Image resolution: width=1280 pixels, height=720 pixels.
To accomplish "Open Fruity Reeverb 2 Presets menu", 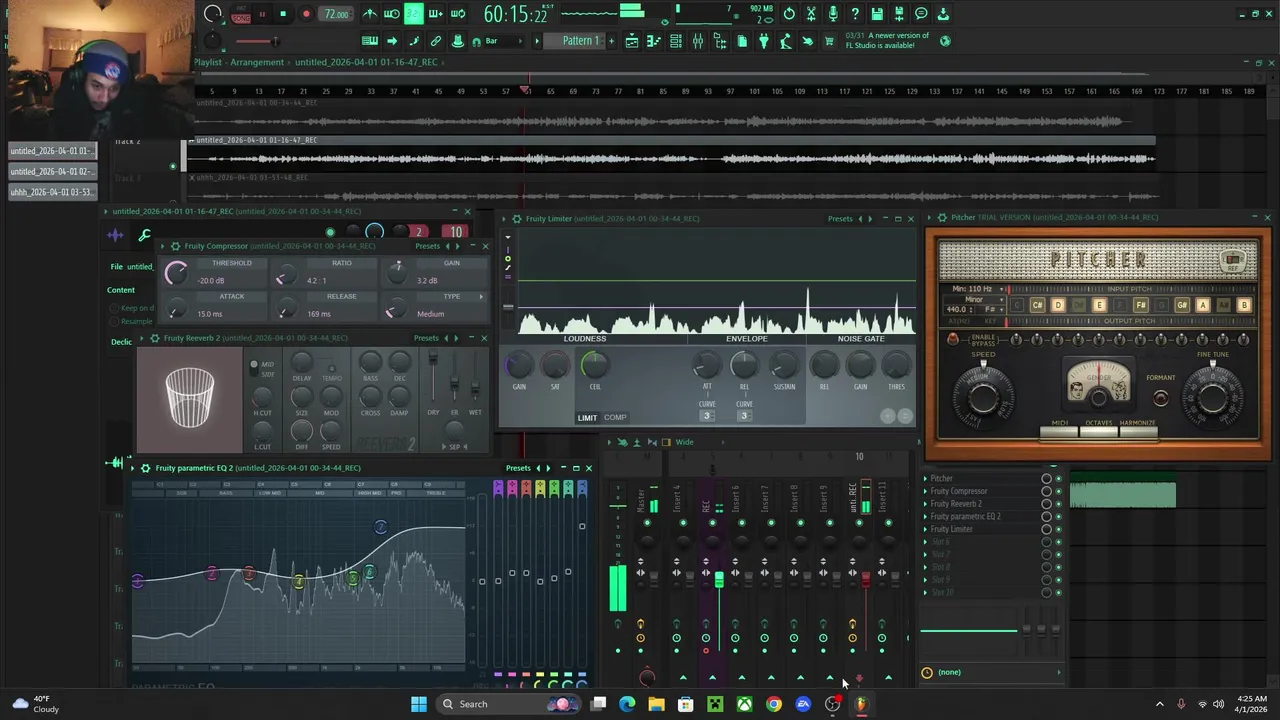I will 426,338.
